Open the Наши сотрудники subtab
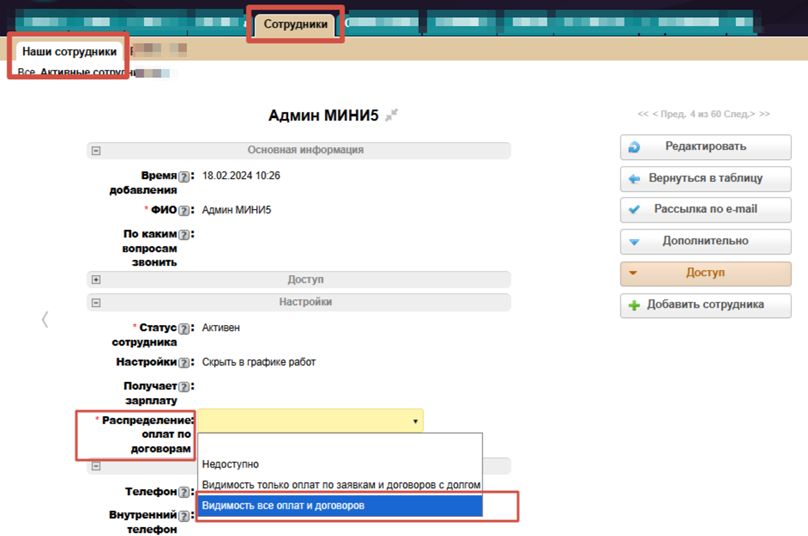The width and height of the screenshot is (808, 536). pyautogui.click(x=69, y=52)
